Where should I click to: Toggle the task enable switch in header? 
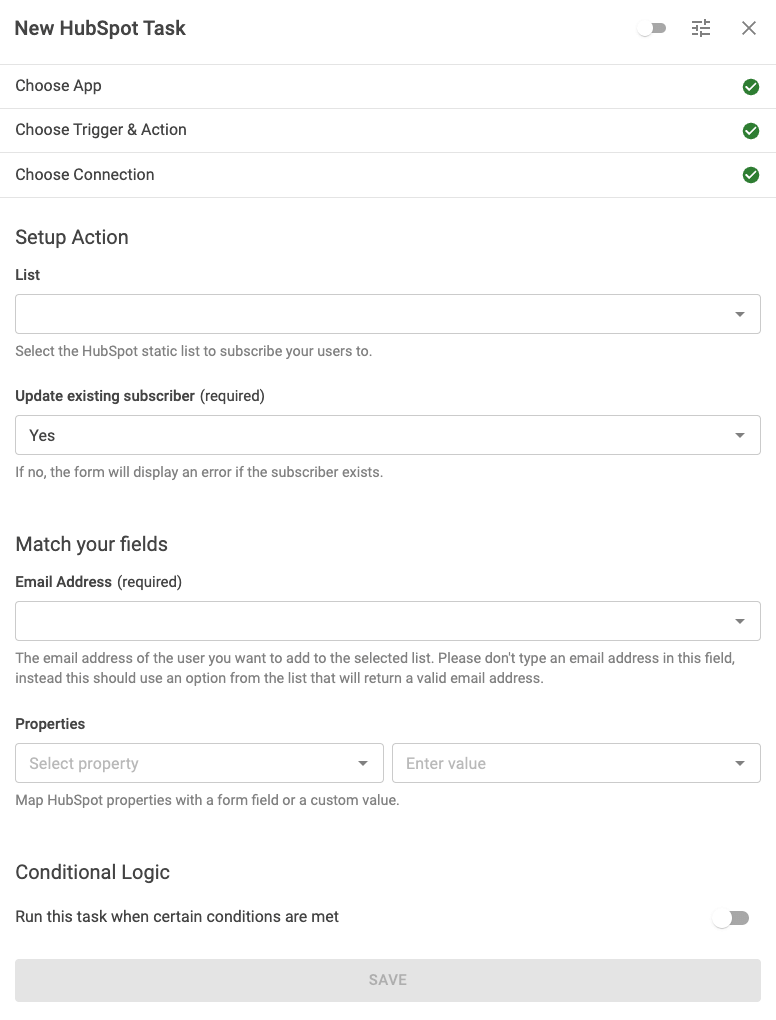pyautogui.click(x=652, y=28)
